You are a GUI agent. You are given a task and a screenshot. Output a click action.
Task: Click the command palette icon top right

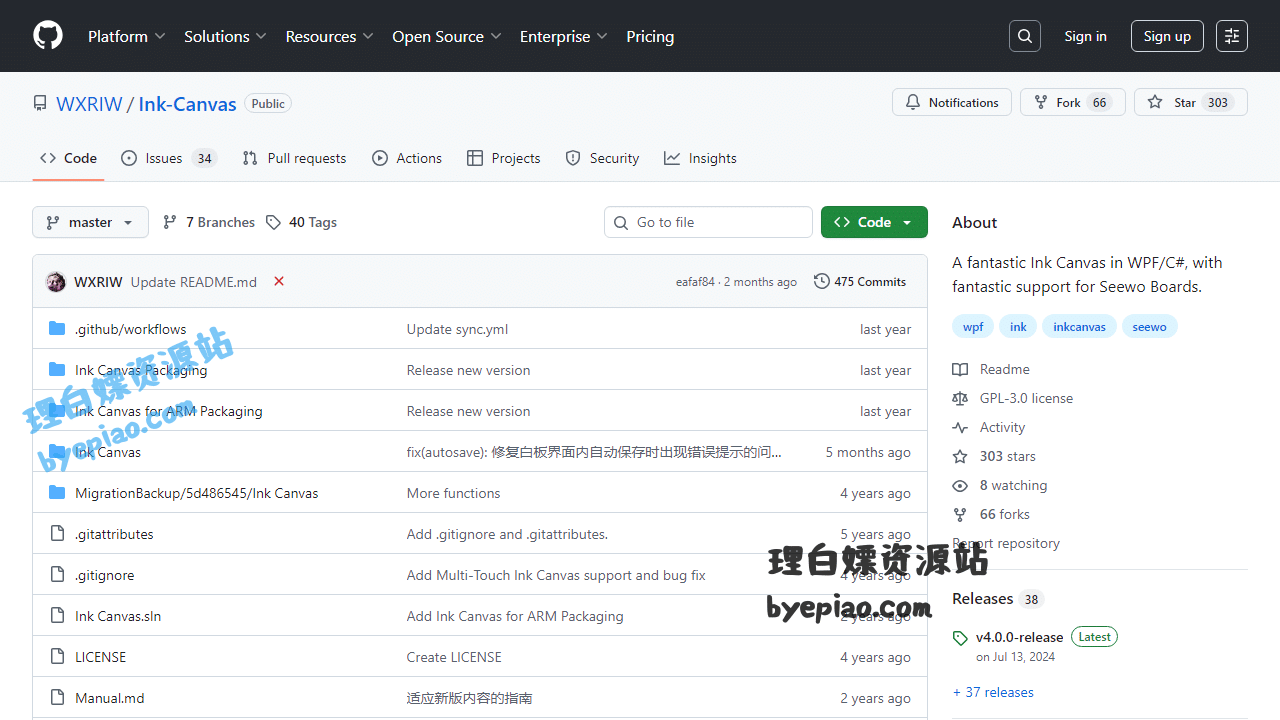(x=1231, y=35)
